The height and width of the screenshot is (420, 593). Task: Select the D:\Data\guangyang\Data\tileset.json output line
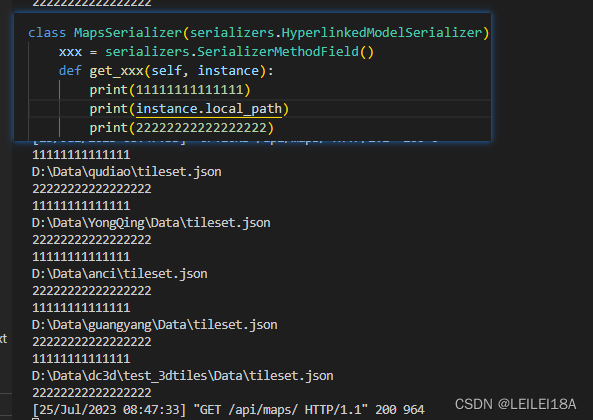click(155, 325)
